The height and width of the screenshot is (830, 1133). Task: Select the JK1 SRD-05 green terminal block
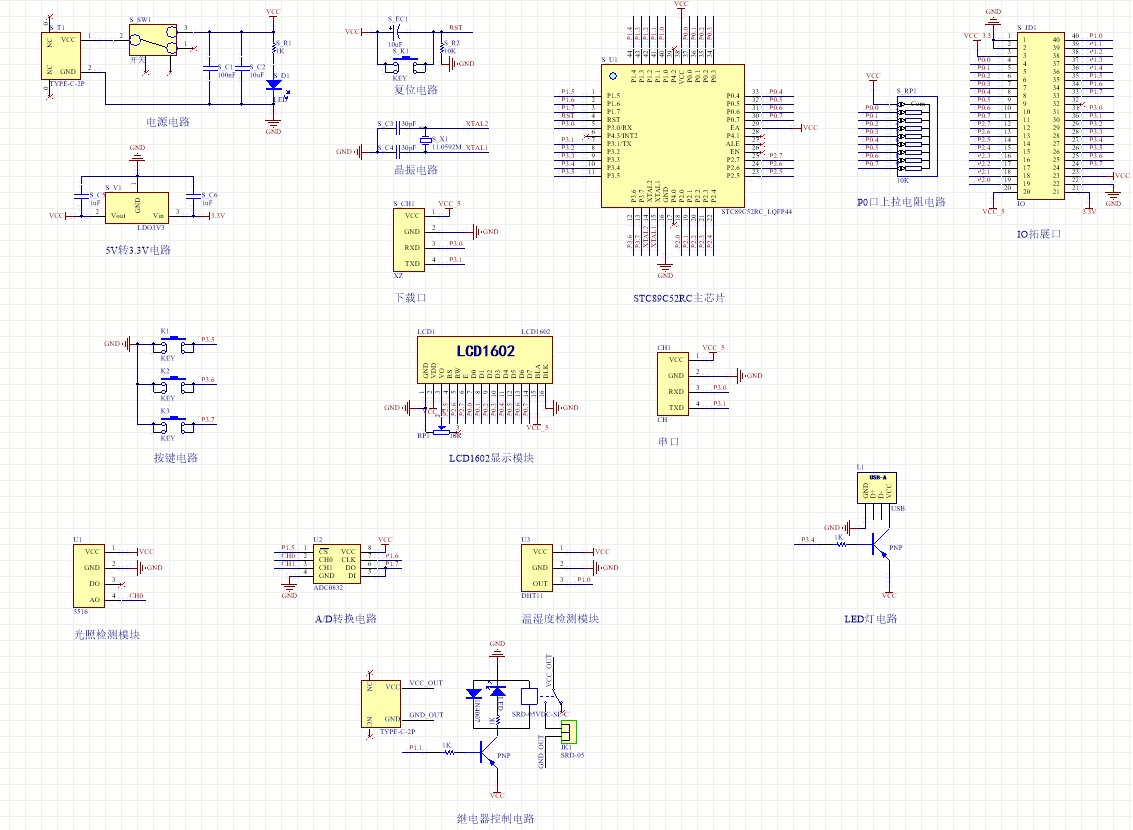pos(569,732)
